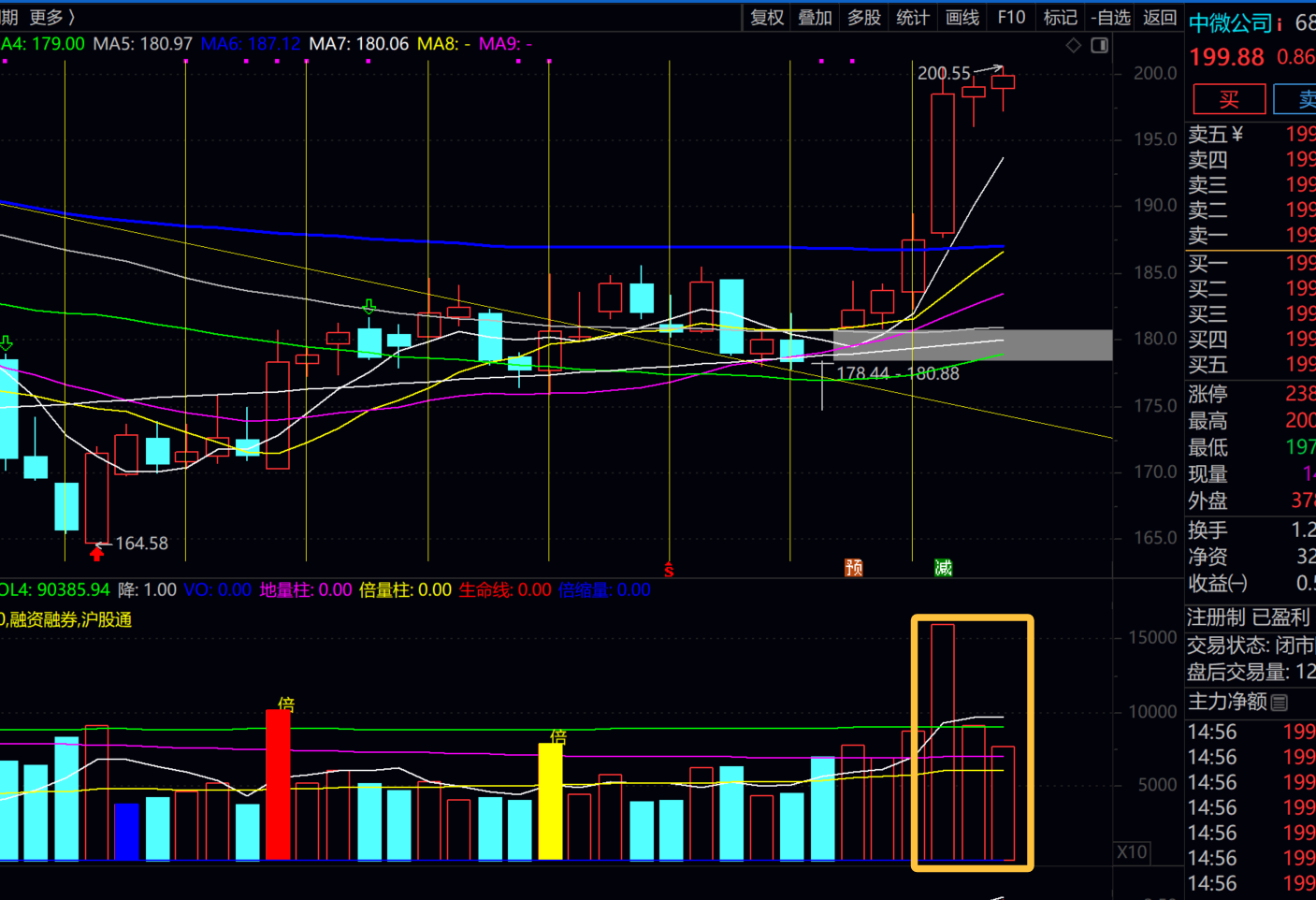Open the list icon next to 主力净额
Screen dimensions: 1316x900
click(1280, 702)
